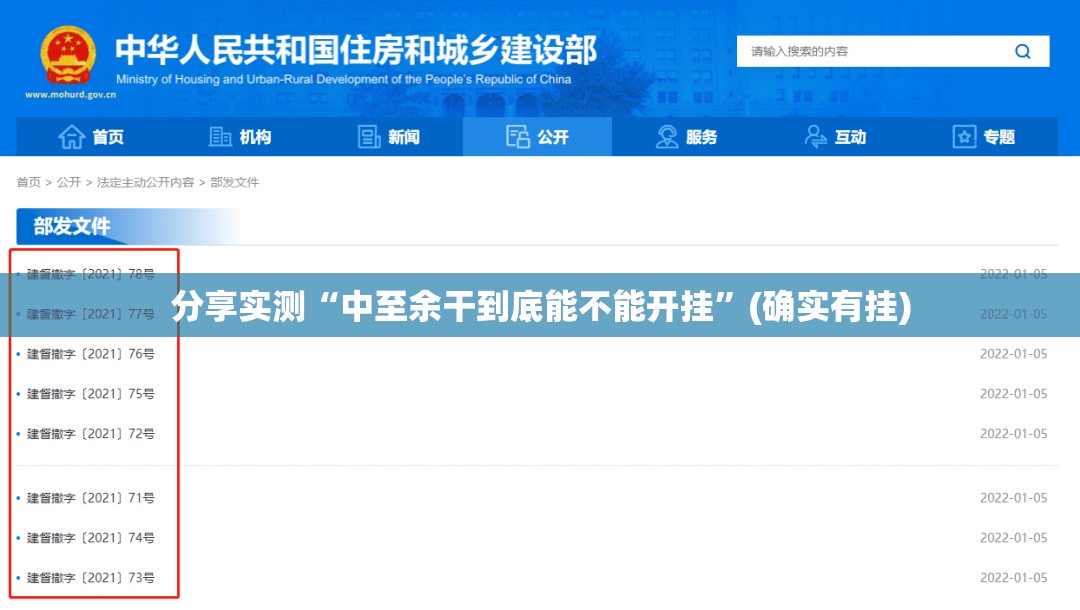Click the overlay banner title 分享实测
Image resolution: width=1080 pixels, height=610 pixels.
pyautogui.click(x=540, y=306)
